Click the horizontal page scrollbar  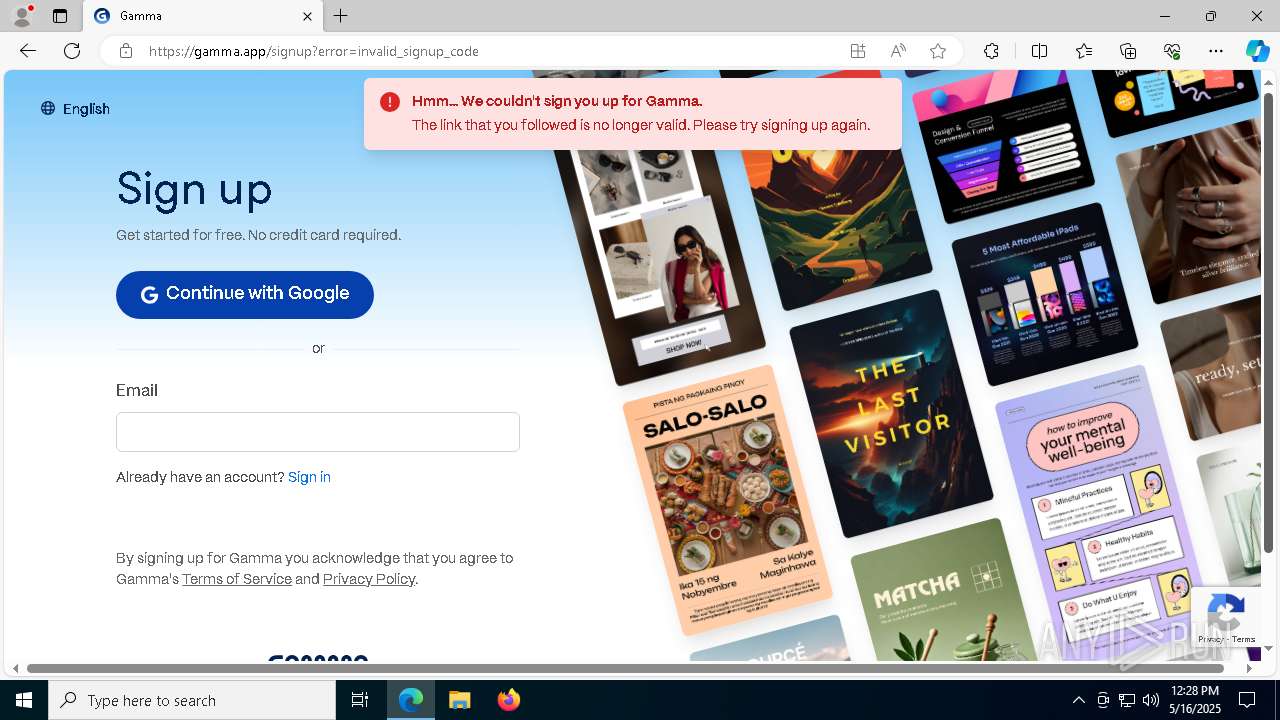coord(625,668)
